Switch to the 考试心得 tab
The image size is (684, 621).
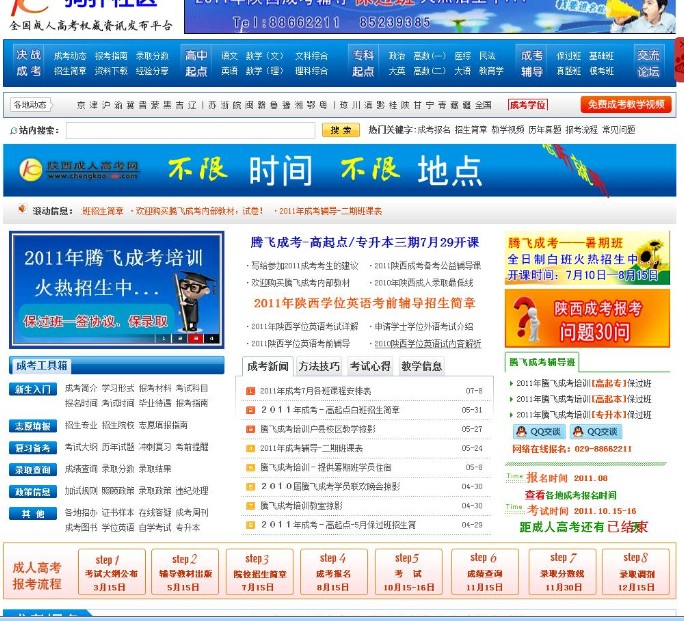point(370,366)
